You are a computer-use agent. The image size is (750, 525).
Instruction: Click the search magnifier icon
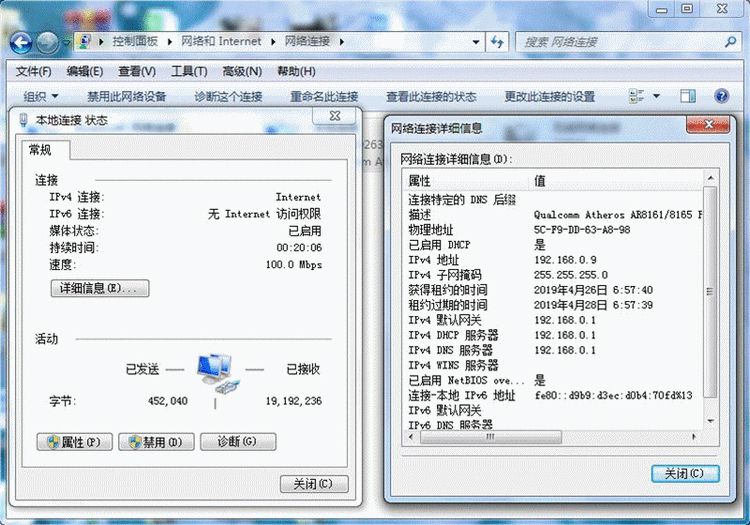pos(730,42)
